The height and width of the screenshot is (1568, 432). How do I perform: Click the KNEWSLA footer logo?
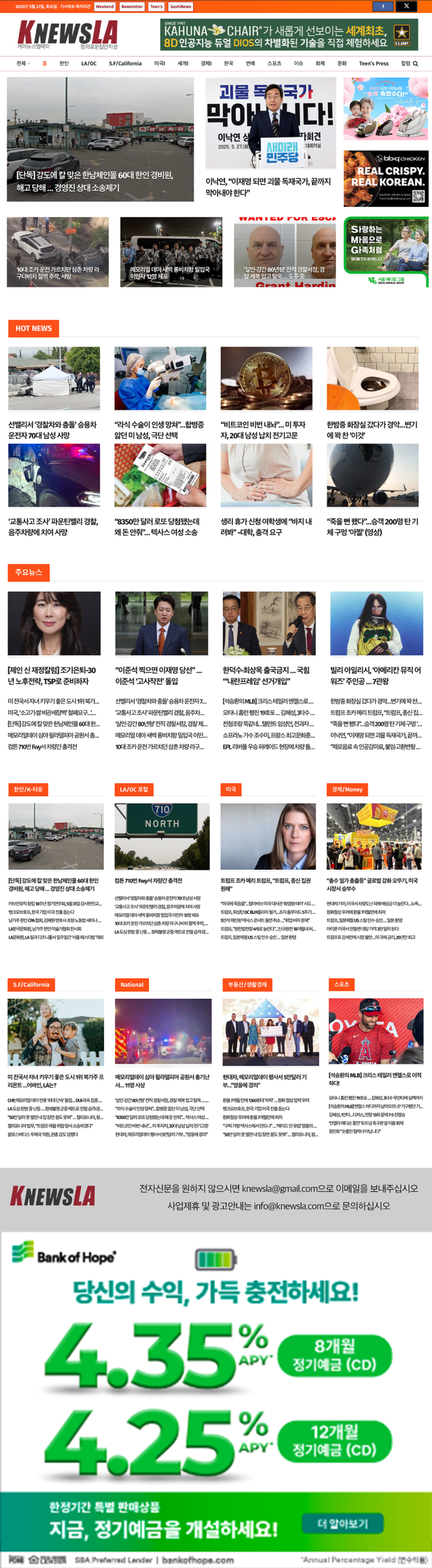[x=53, y=1196]
